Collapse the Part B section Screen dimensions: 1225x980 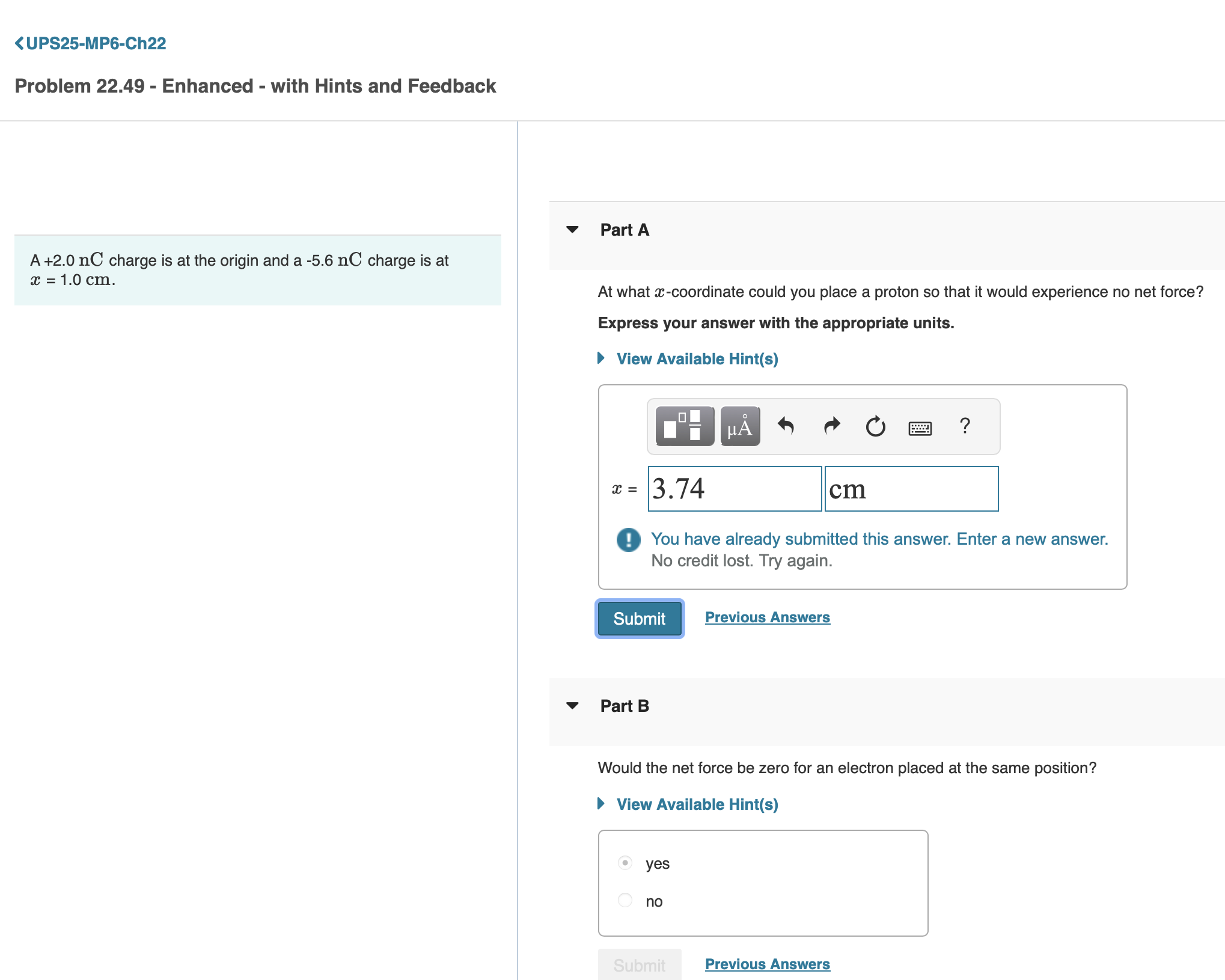(x=572, y=705)
